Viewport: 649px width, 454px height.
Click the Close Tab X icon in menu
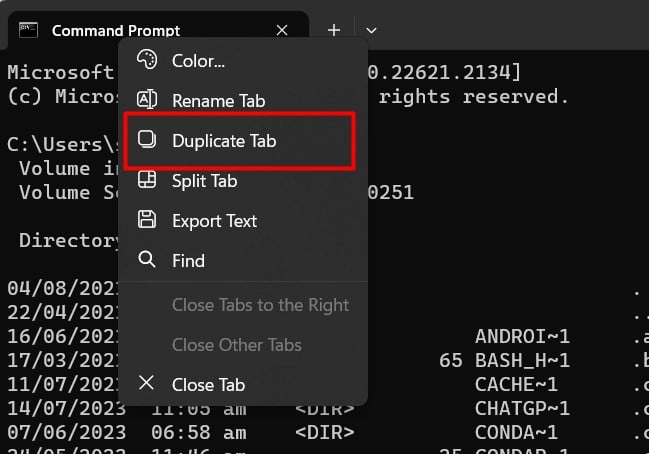coord(147,384)
